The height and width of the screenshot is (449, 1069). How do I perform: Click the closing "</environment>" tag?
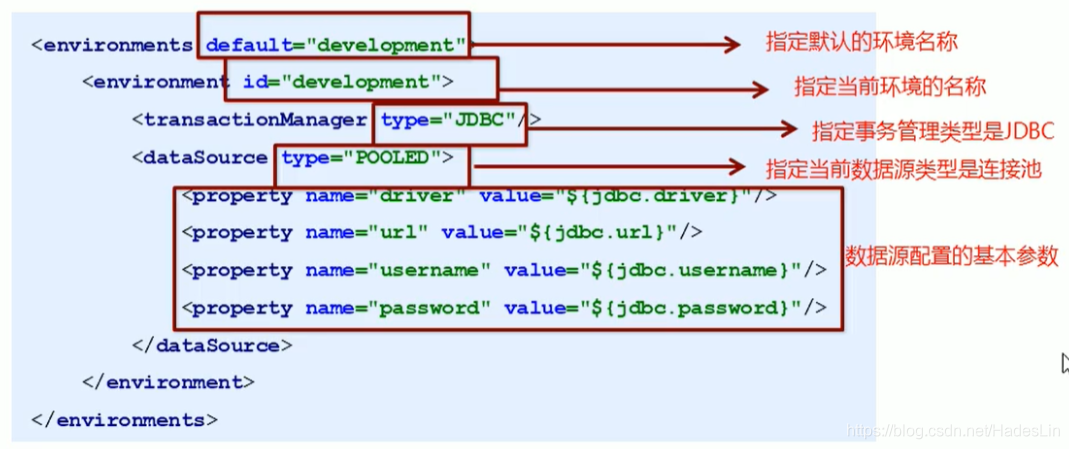(x=168, y=383)
